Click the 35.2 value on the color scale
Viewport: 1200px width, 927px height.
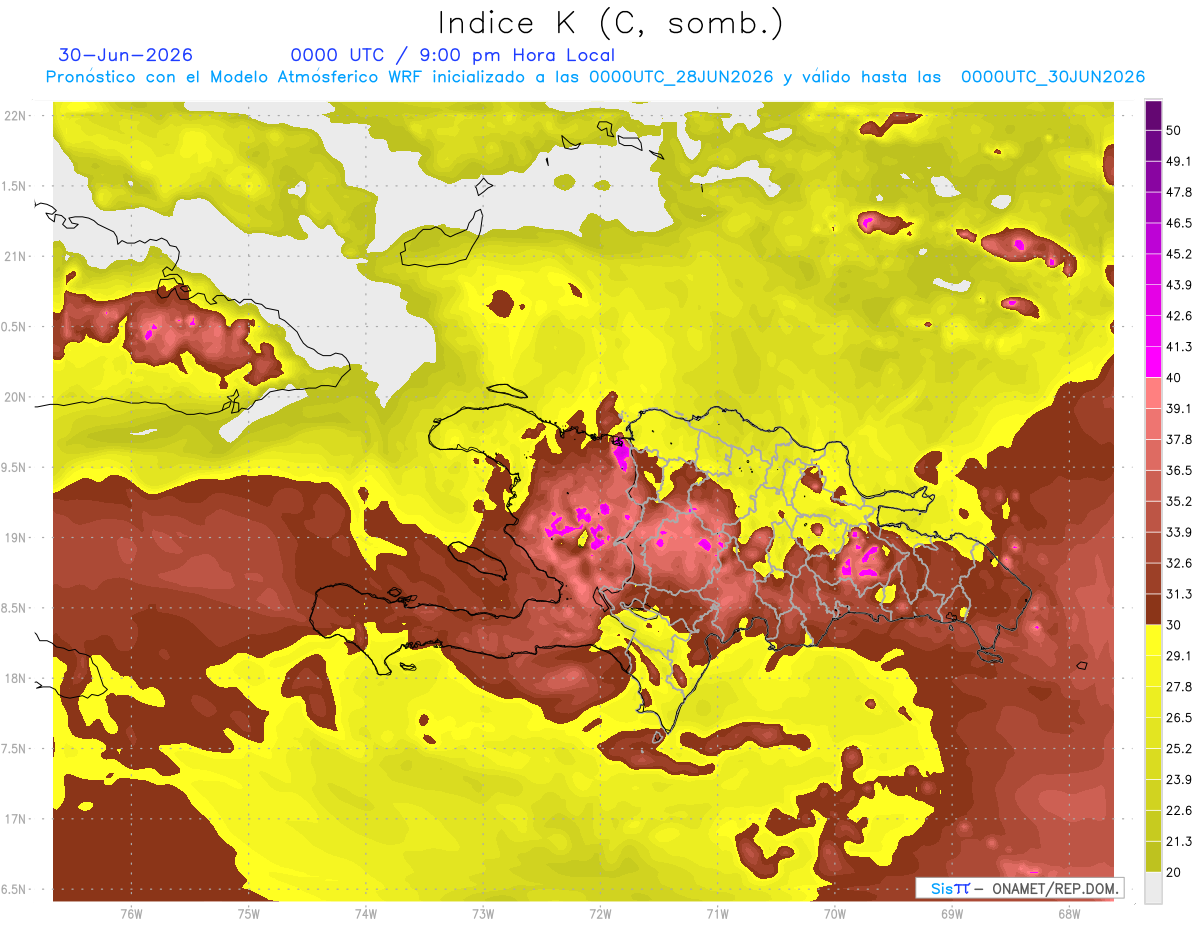[x=1178, y=501]
